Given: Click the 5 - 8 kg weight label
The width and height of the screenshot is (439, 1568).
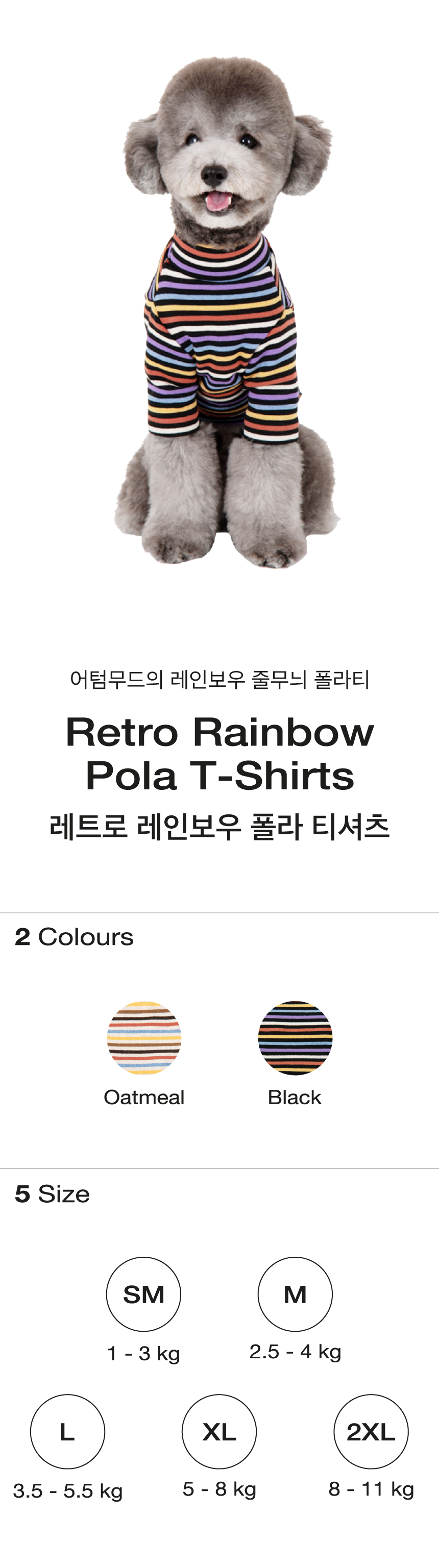Looking at the screenshot, I should 219,1489.
